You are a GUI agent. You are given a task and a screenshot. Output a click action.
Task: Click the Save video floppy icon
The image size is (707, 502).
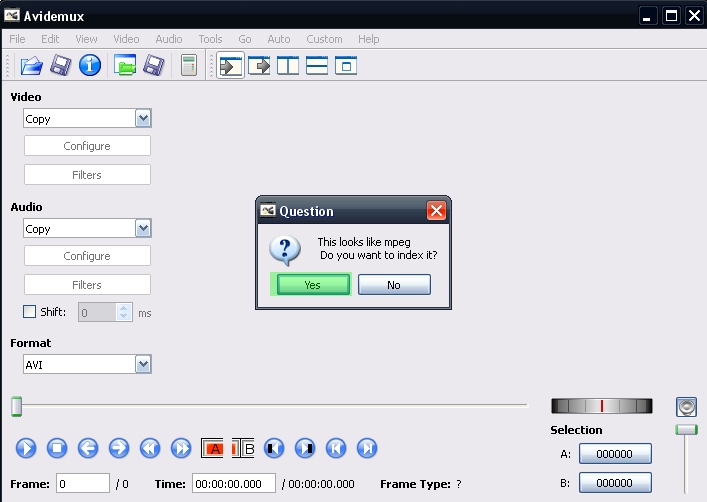click(x=60, y=65)
